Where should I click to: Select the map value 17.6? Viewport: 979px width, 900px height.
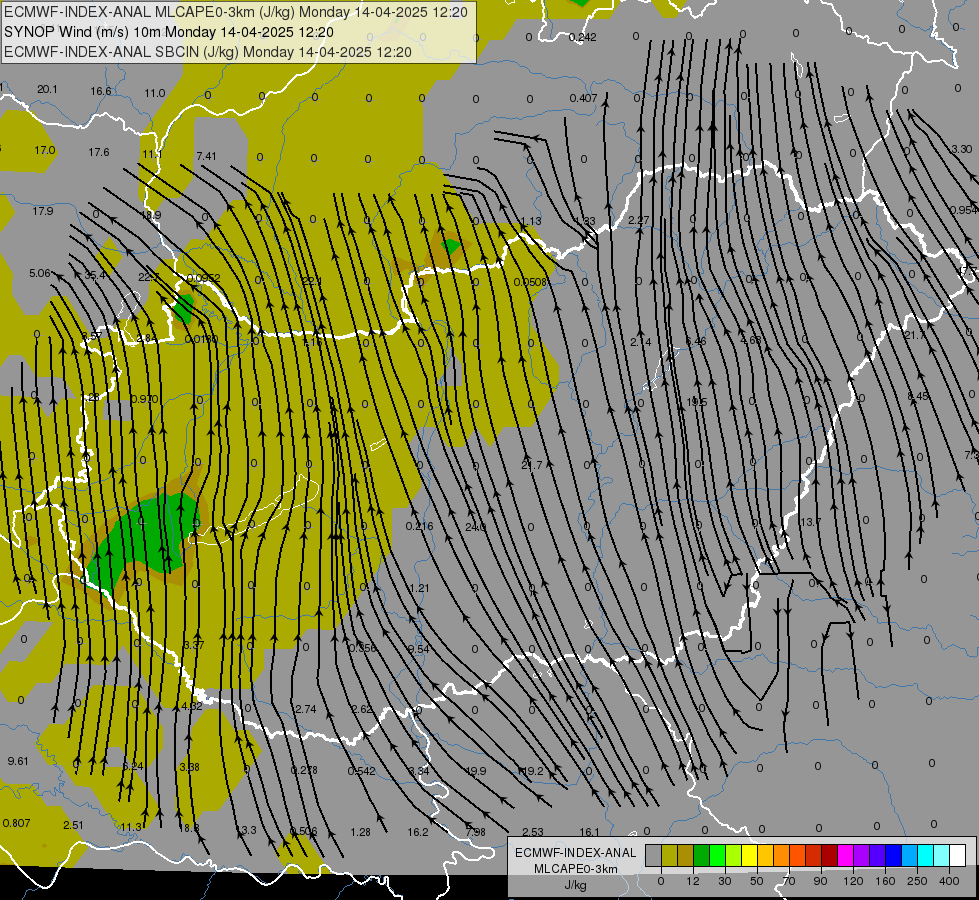click(x=99, y=152)
